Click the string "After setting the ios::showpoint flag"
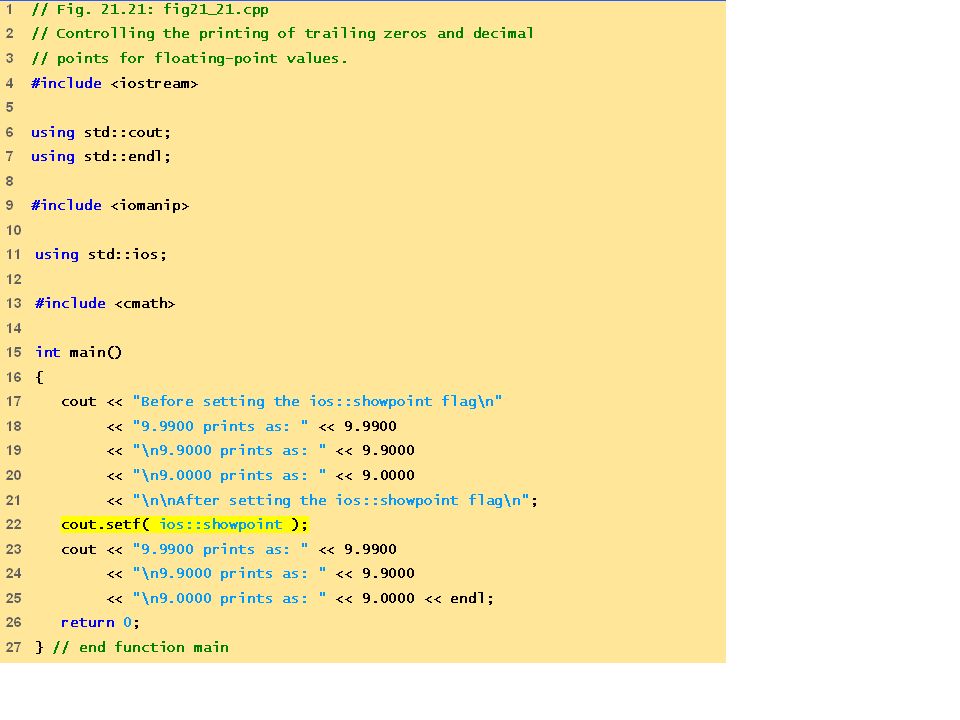The image size is (960, 720). tap(331, 500)
